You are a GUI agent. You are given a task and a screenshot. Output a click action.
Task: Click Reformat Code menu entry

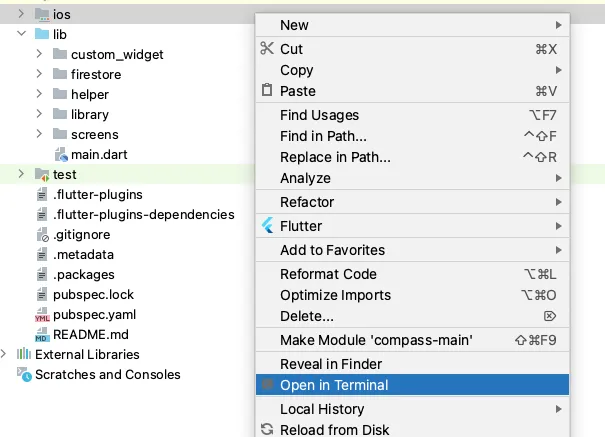(328, 274)
